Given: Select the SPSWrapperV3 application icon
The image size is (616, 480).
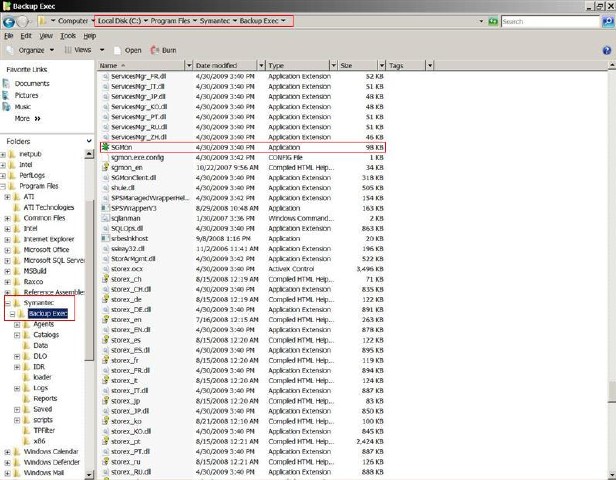Looking at the screenshot, I should 105,208.
